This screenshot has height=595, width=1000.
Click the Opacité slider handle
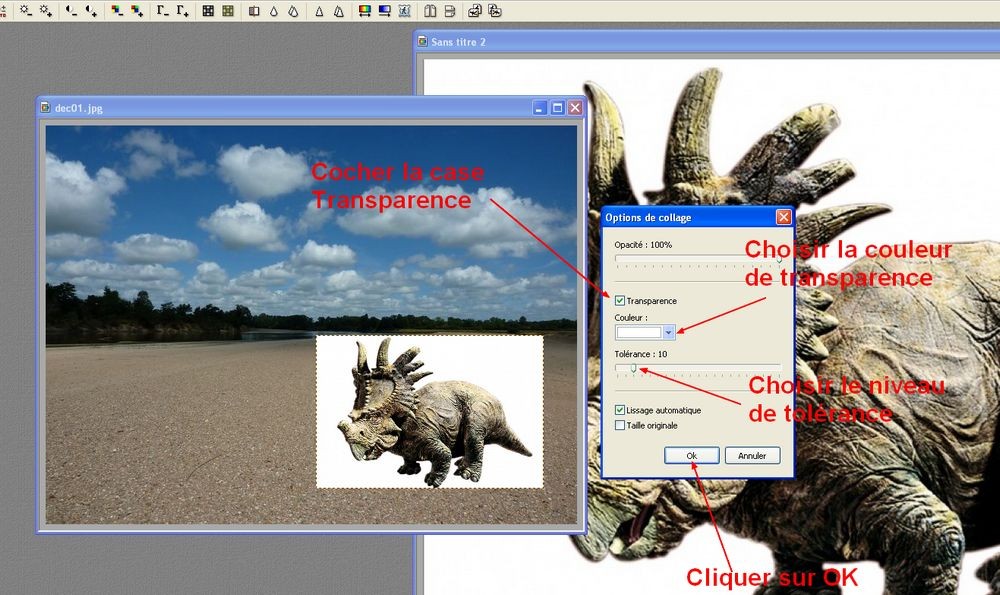point(779,259)
